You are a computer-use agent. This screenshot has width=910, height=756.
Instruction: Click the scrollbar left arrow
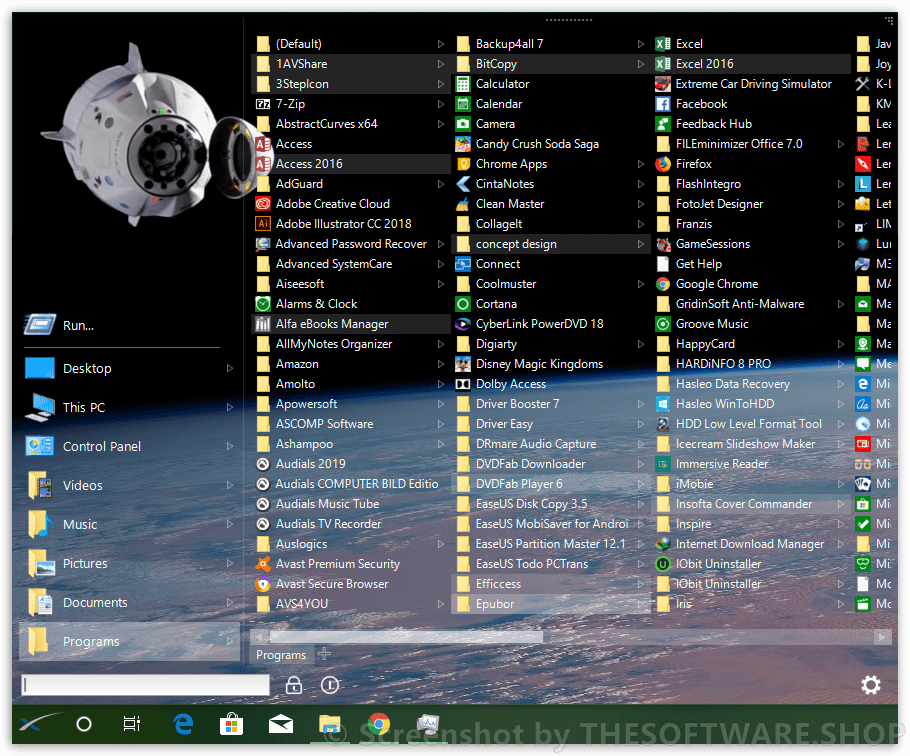coord(259,636)
